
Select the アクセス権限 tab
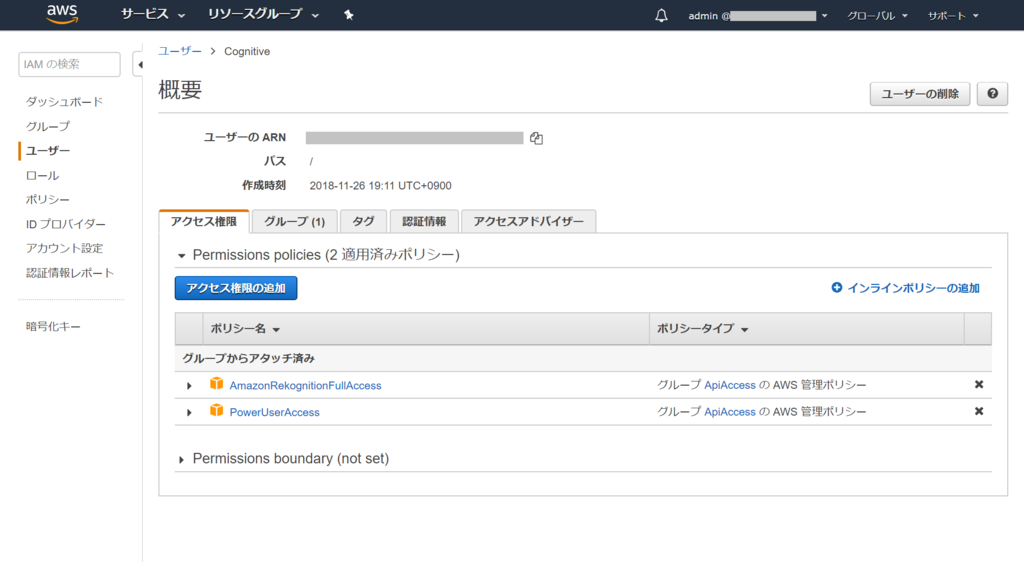[204, 221]
